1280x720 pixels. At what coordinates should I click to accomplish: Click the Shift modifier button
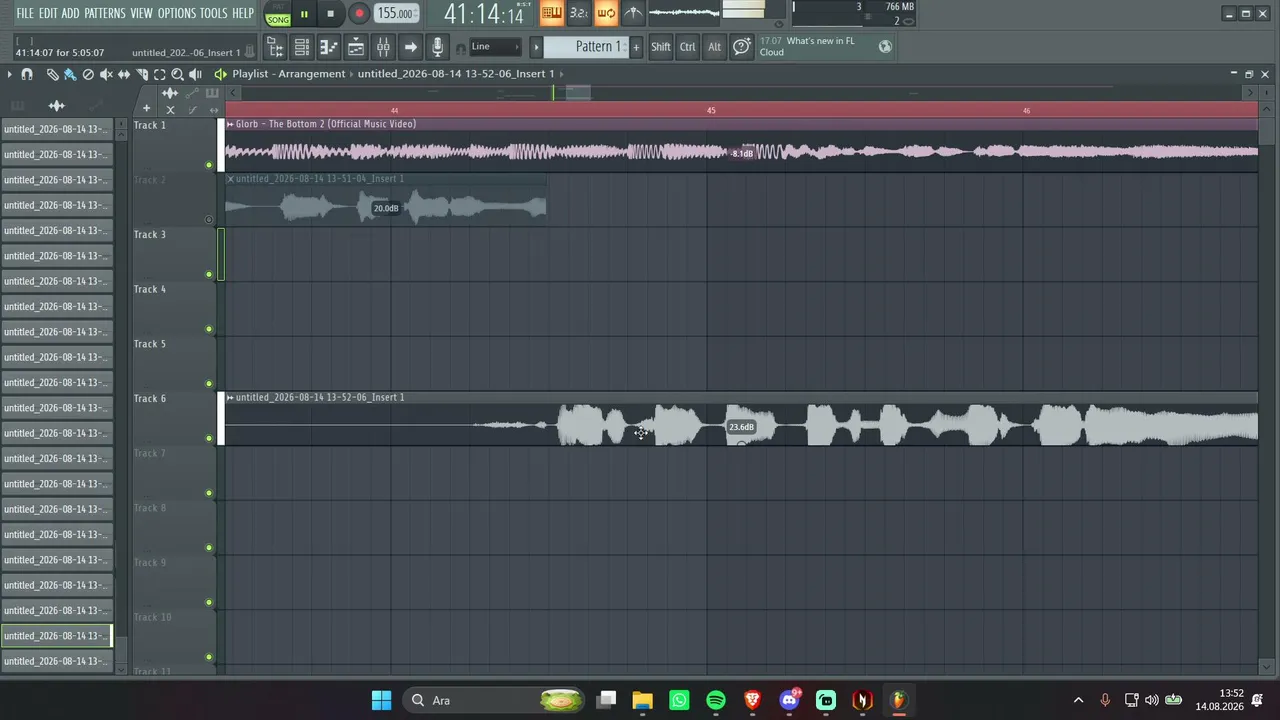coord(661,47)
